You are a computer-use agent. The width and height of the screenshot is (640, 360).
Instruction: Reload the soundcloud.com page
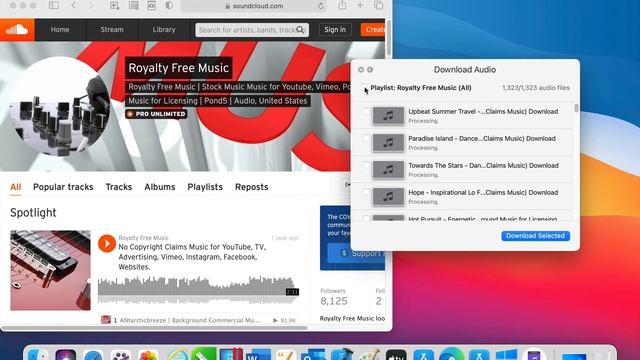[x=321, y=6]
